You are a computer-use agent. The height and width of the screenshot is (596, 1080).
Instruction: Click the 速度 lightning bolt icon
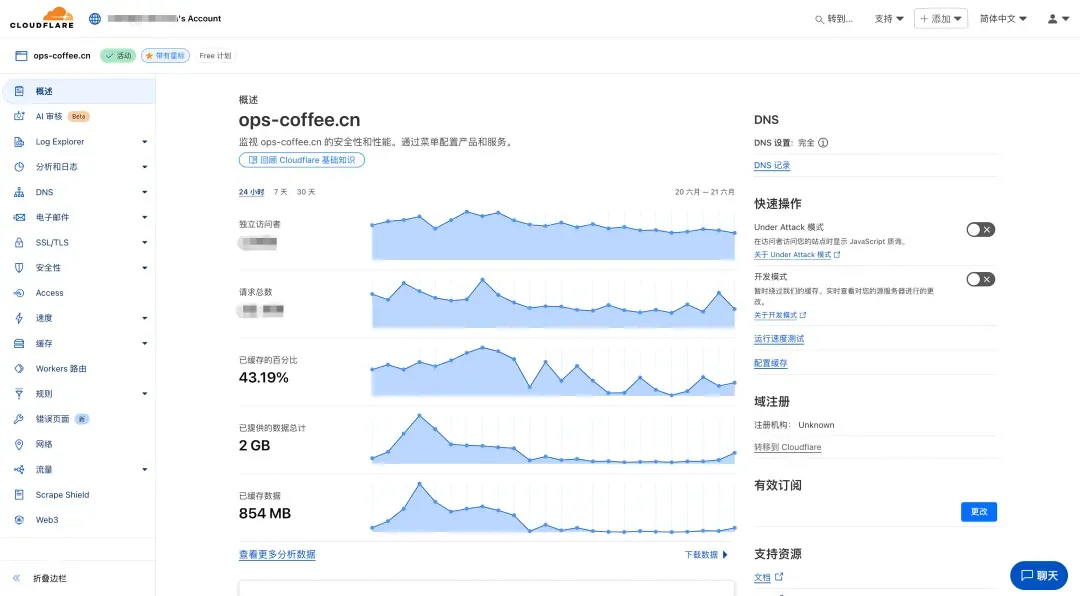coord(19,318)
